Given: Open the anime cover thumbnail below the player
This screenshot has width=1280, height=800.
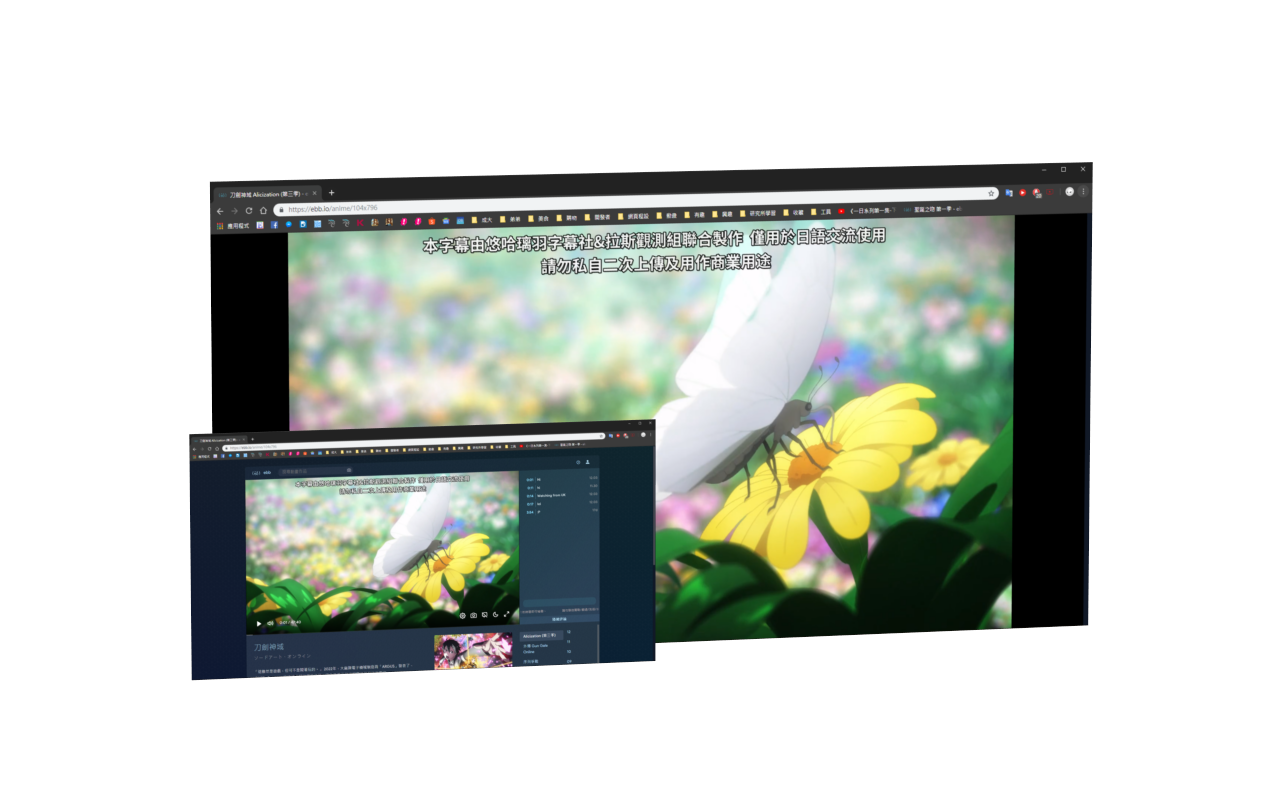Looking at the screenshot, I should pos(473,649).
